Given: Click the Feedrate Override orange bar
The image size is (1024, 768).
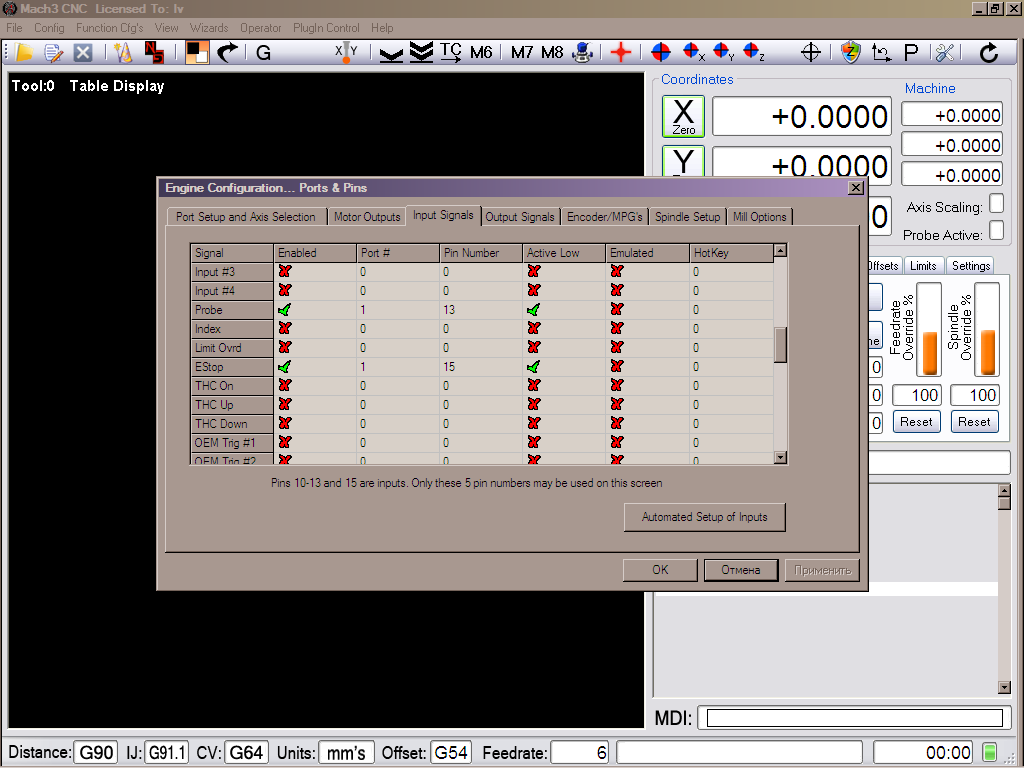Looking at the screenshot, I should click(x=929, y=353).
